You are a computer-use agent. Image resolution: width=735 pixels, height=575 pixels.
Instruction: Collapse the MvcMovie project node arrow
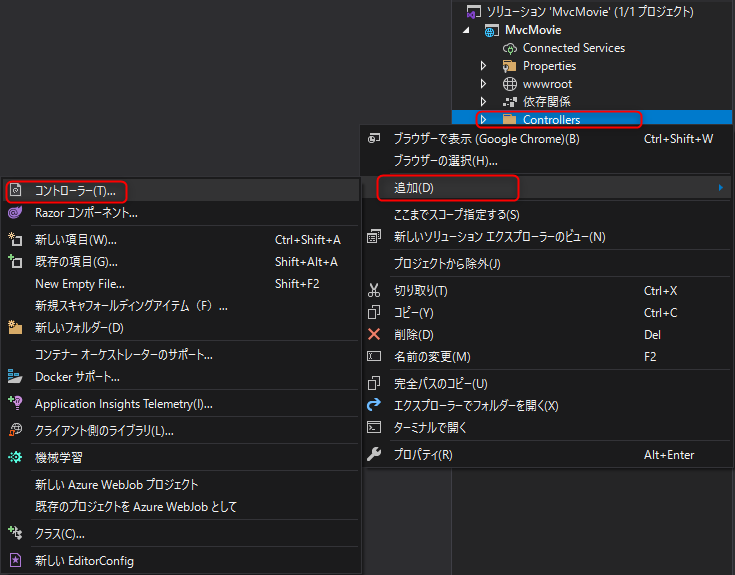click(x=466, y=30)
